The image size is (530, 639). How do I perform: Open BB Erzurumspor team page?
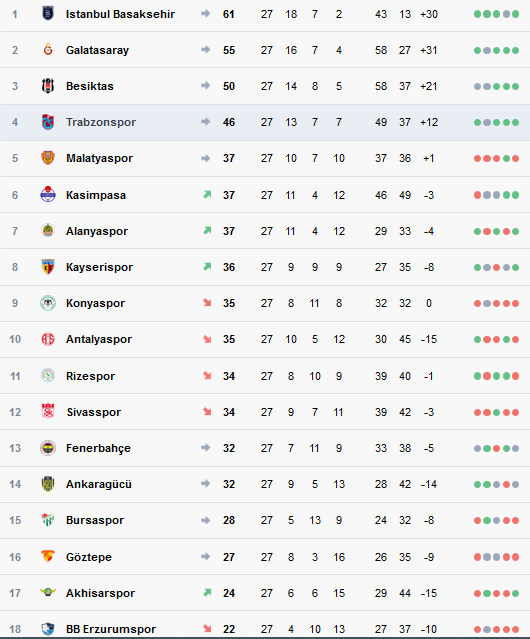point(111,629)
